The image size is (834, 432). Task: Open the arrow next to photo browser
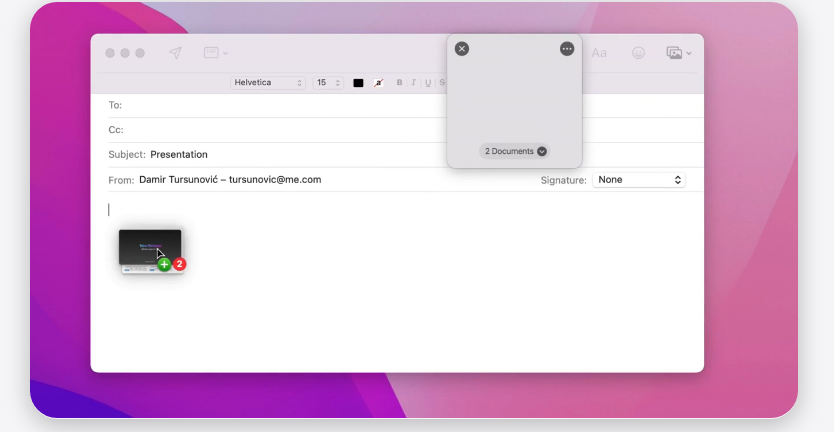pos(689,53)
